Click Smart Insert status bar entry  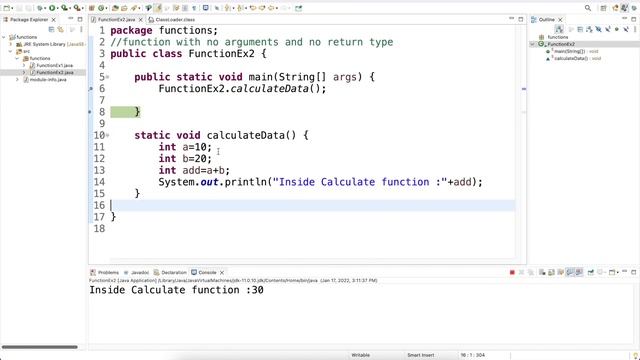click(421, 355)
